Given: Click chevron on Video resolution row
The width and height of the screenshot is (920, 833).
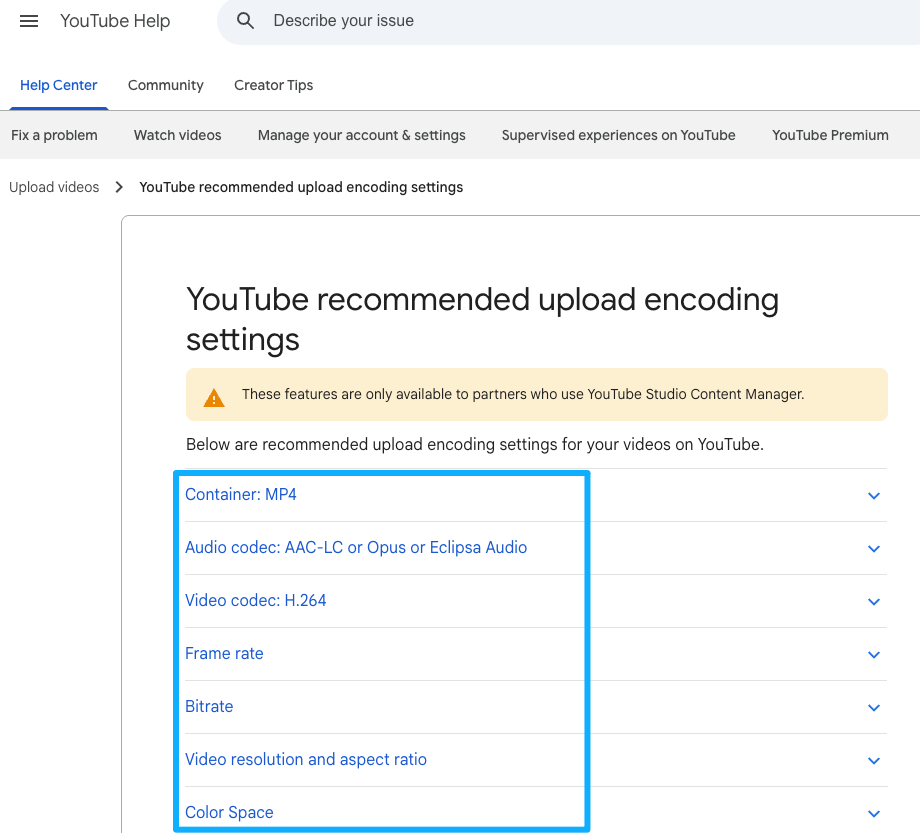Looking at the screenshot, I should (x=874, y=761).
